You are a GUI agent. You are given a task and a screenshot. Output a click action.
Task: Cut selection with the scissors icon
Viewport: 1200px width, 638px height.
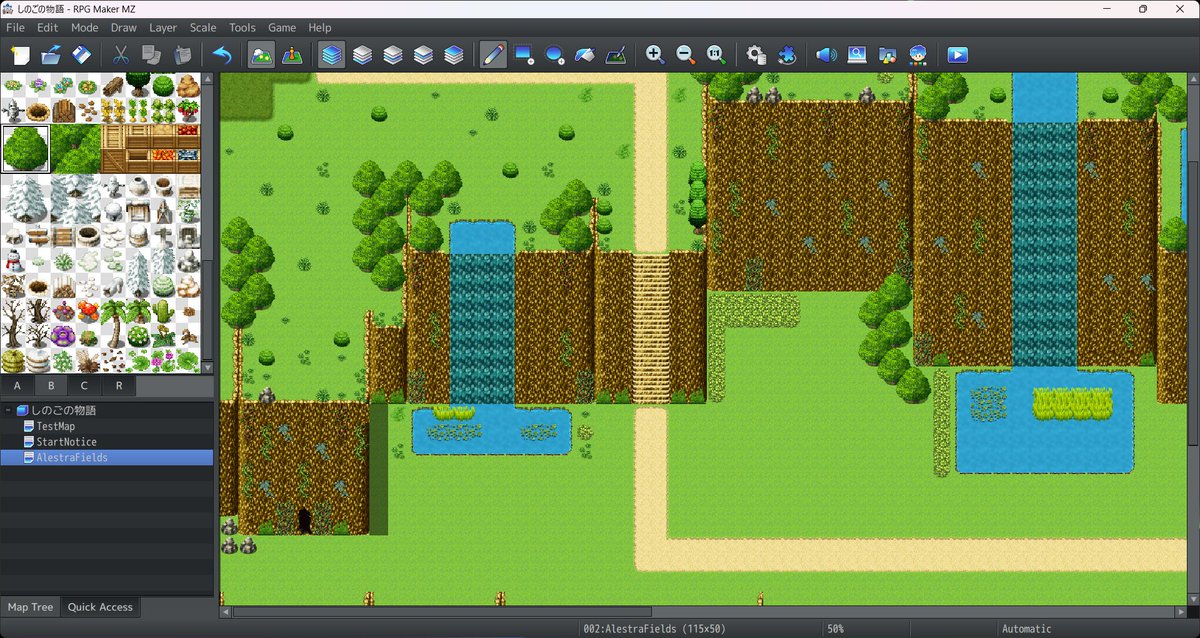(121, 55)
